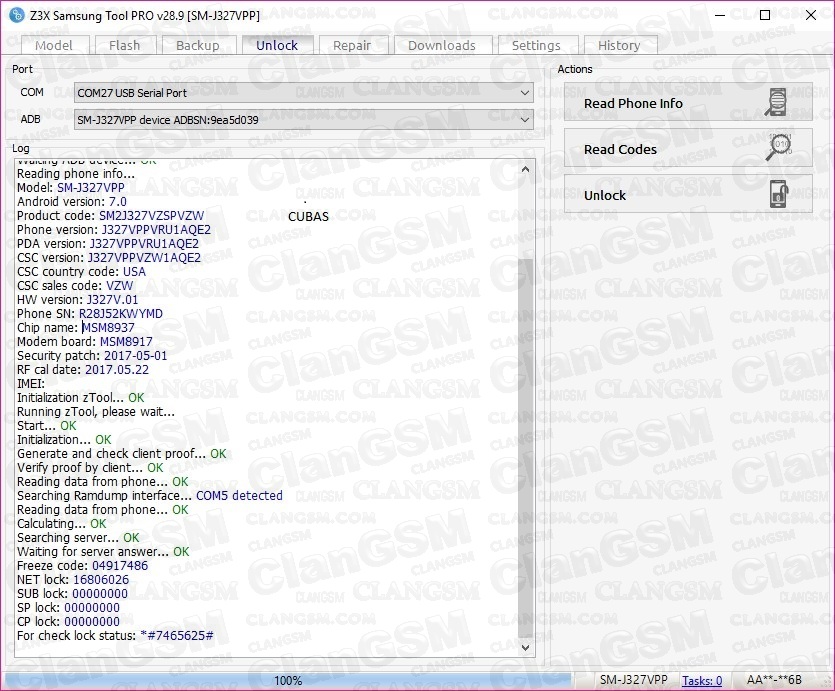Screen dimensions: 835x691
Task: Click the log vertical scrollbar thumb
Action: click(x=525, y=447)
